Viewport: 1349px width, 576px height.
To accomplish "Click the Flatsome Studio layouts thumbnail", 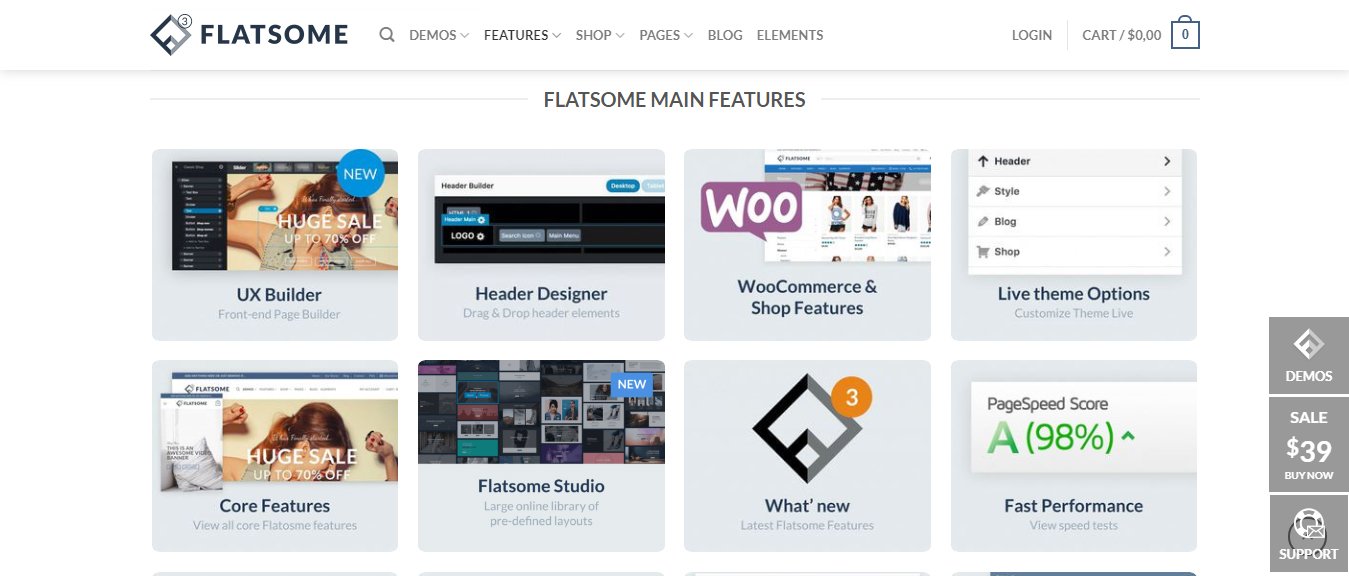I will [x=541, y=412].
